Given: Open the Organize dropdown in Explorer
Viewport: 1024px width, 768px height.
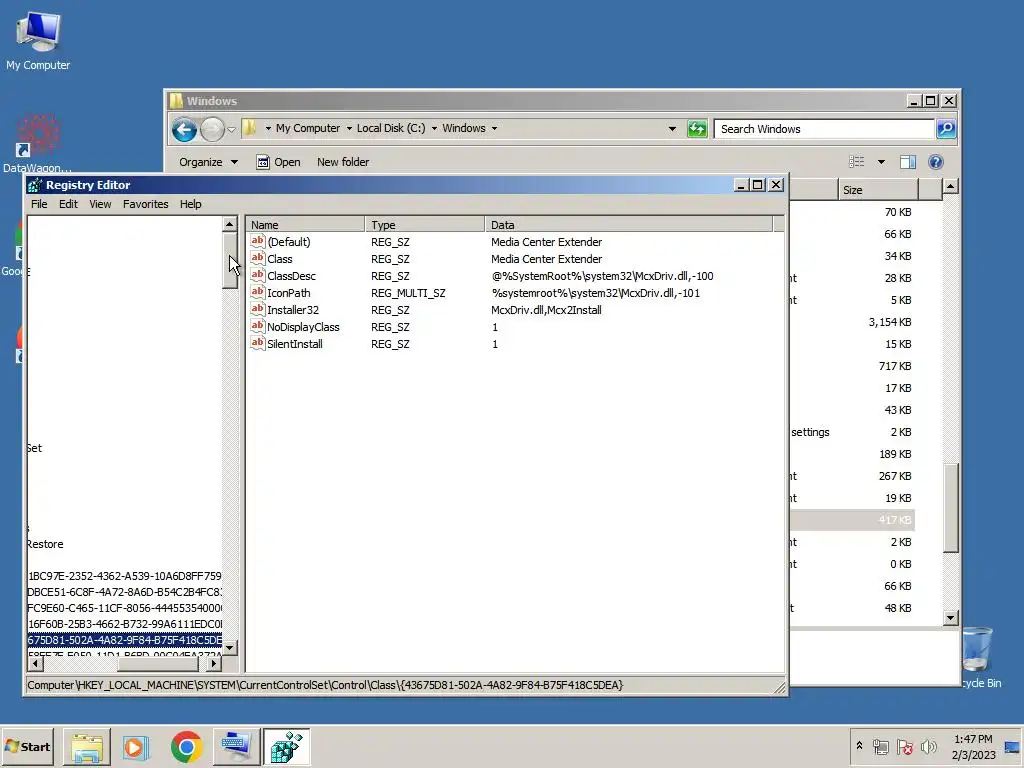Looking at the screenshot, I should click(208, 162).
